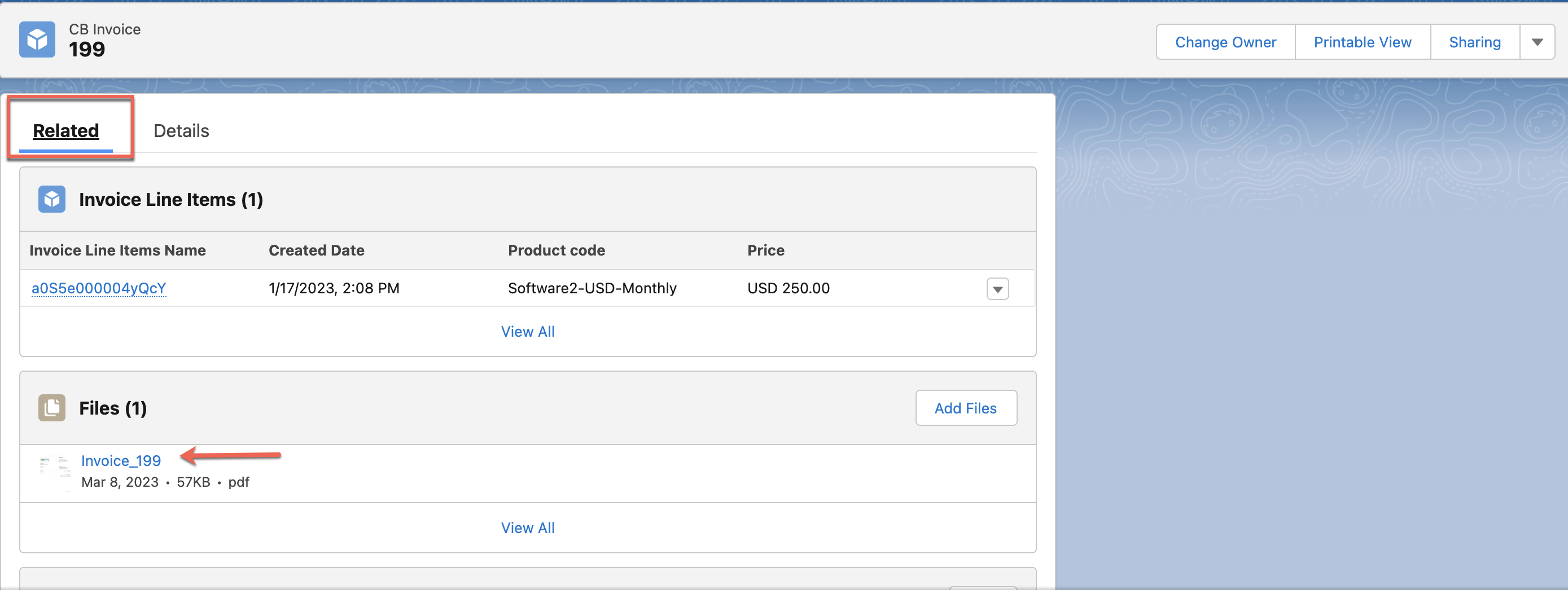Image resolution: width=1568 pixels, height=590 pixels.
Task: View All under Files section
Action: 527,527
